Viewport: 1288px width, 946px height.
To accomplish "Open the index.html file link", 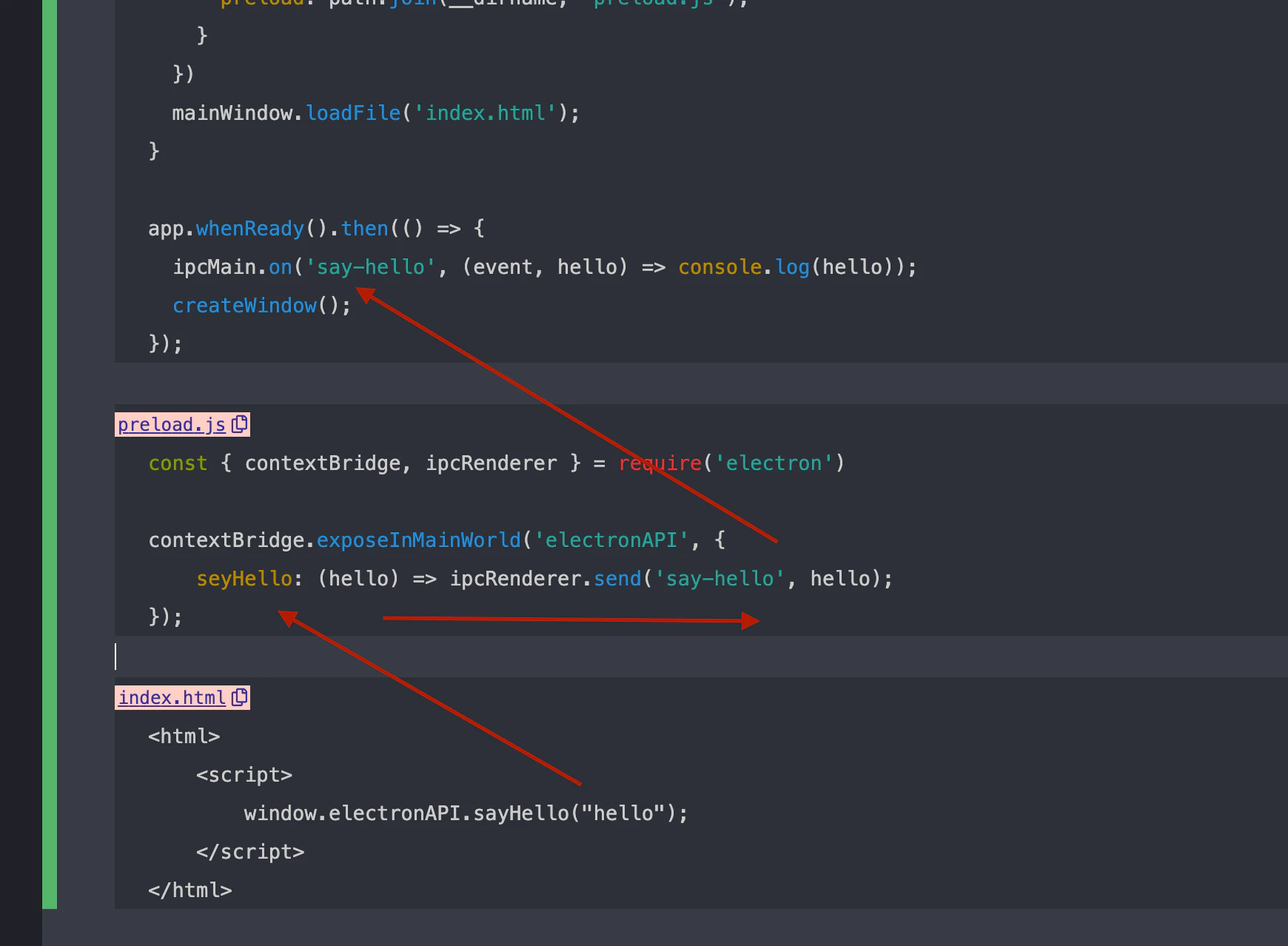I will [172, 698].
